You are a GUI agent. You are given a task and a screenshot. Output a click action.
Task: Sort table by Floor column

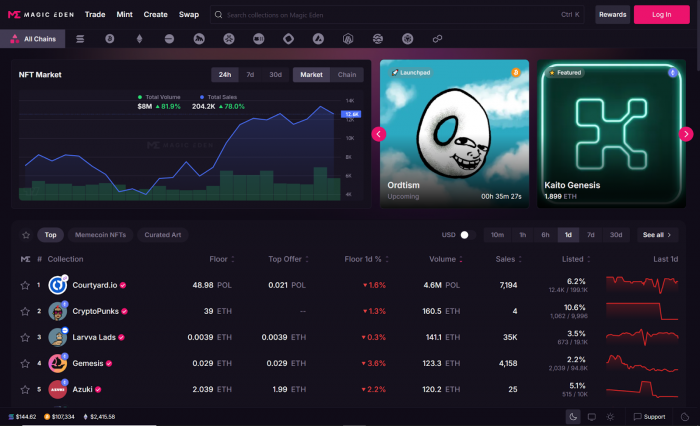[x=222, y=259]
